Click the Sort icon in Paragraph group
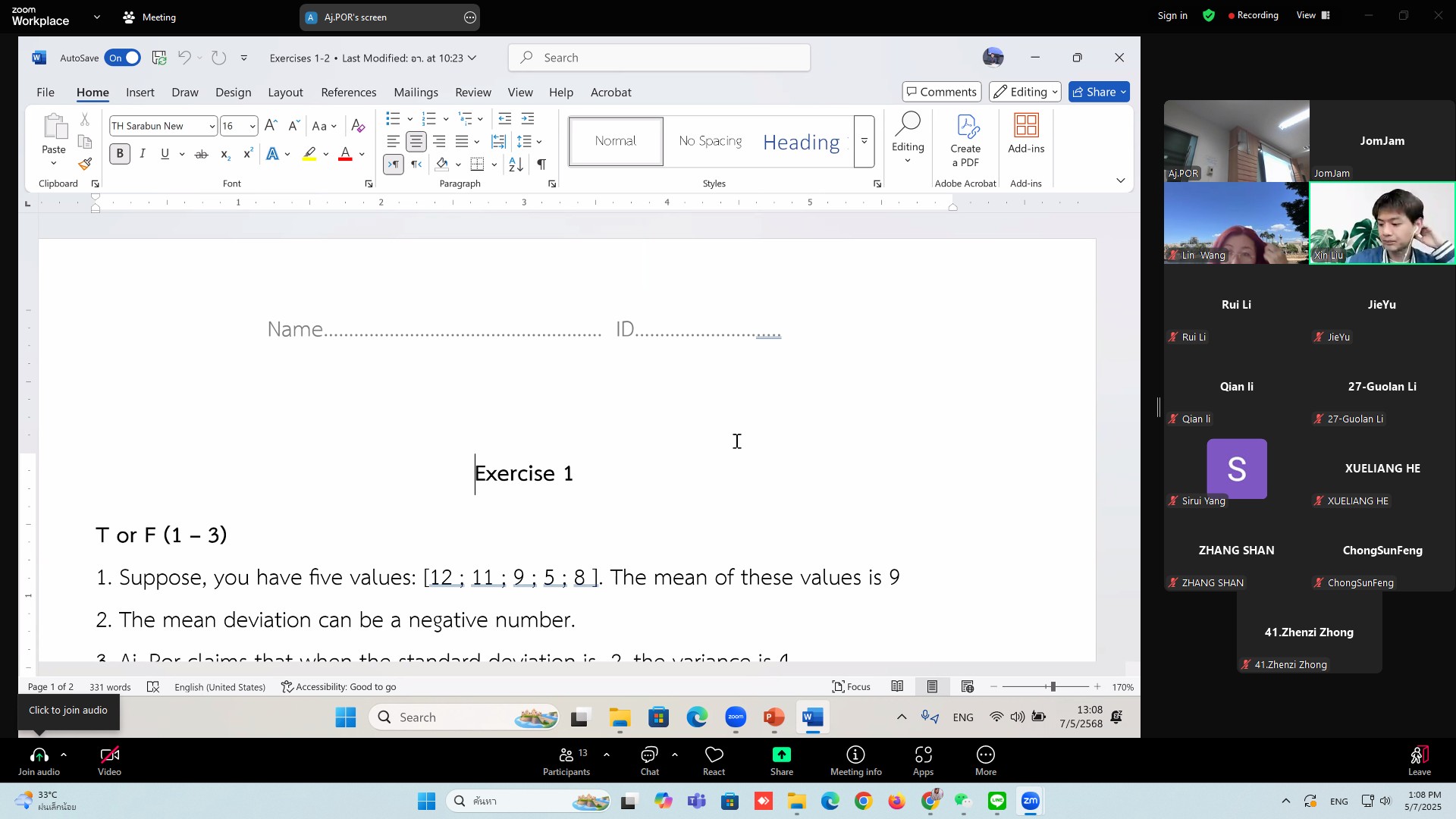 [516, 164]
